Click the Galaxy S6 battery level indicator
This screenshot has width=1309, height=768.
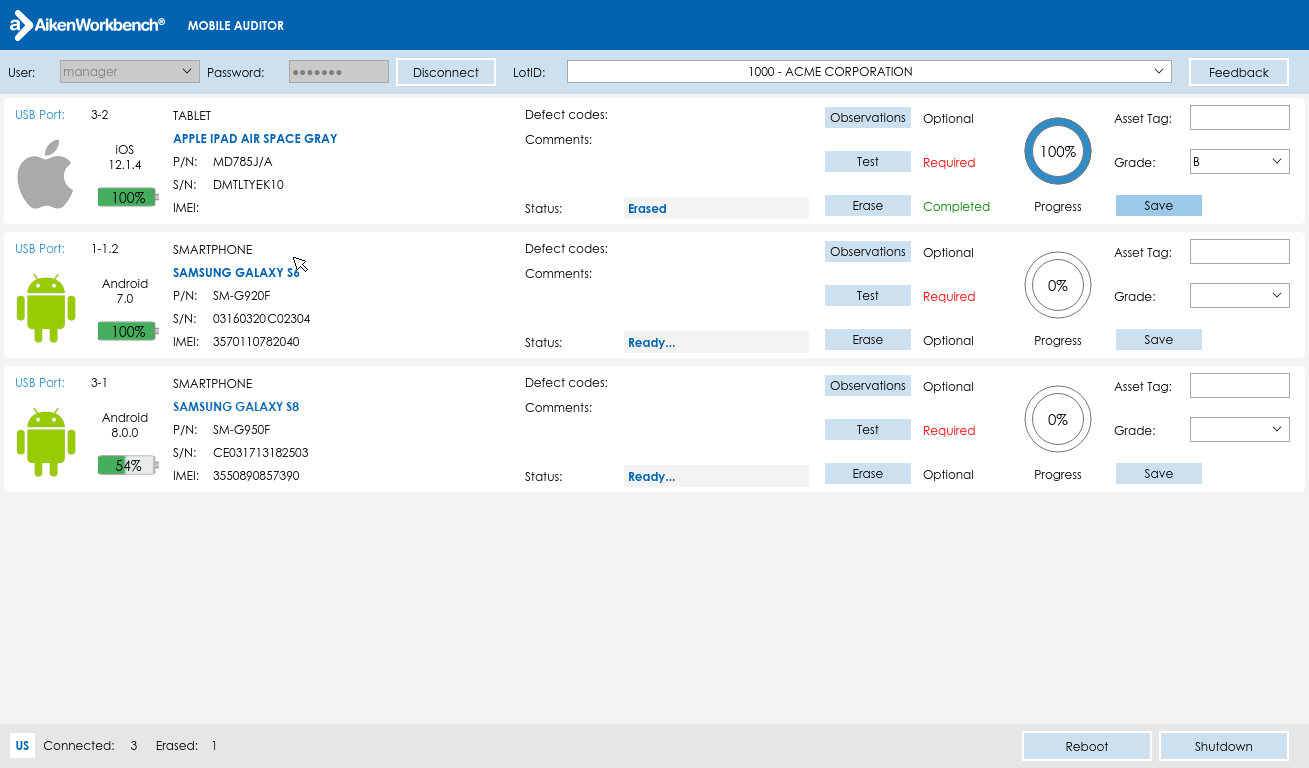[x=128, y=331]
